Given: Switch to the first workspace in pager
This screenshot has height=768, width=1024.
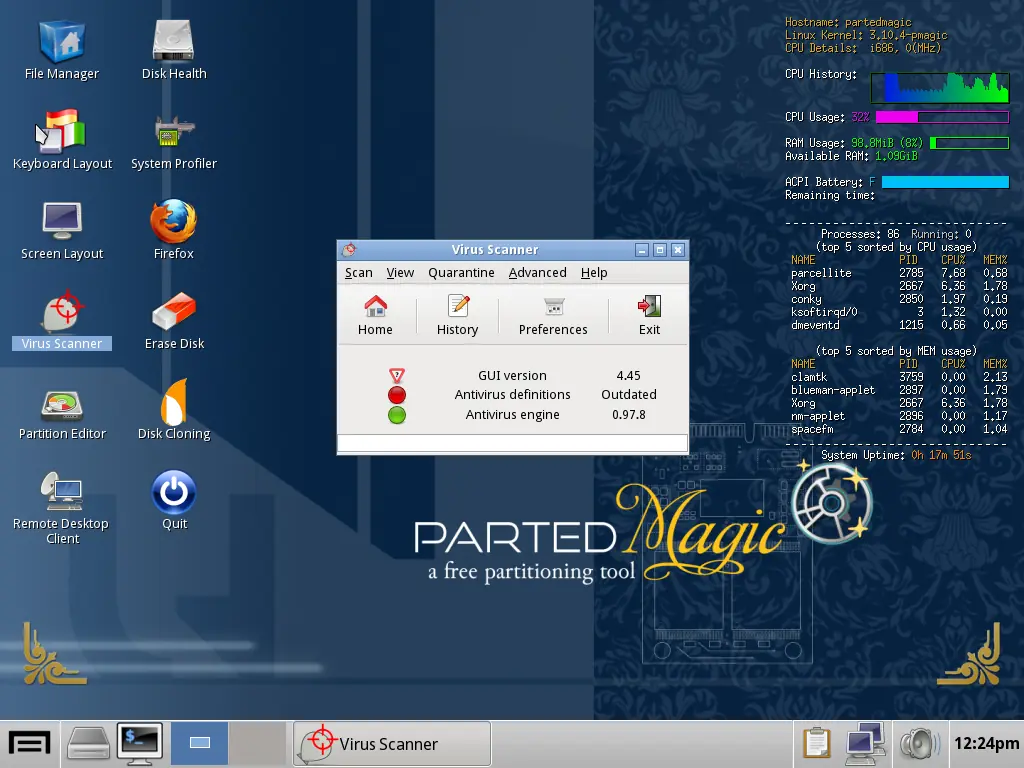Looking at the screenshot, I should [x=199, y=743].
